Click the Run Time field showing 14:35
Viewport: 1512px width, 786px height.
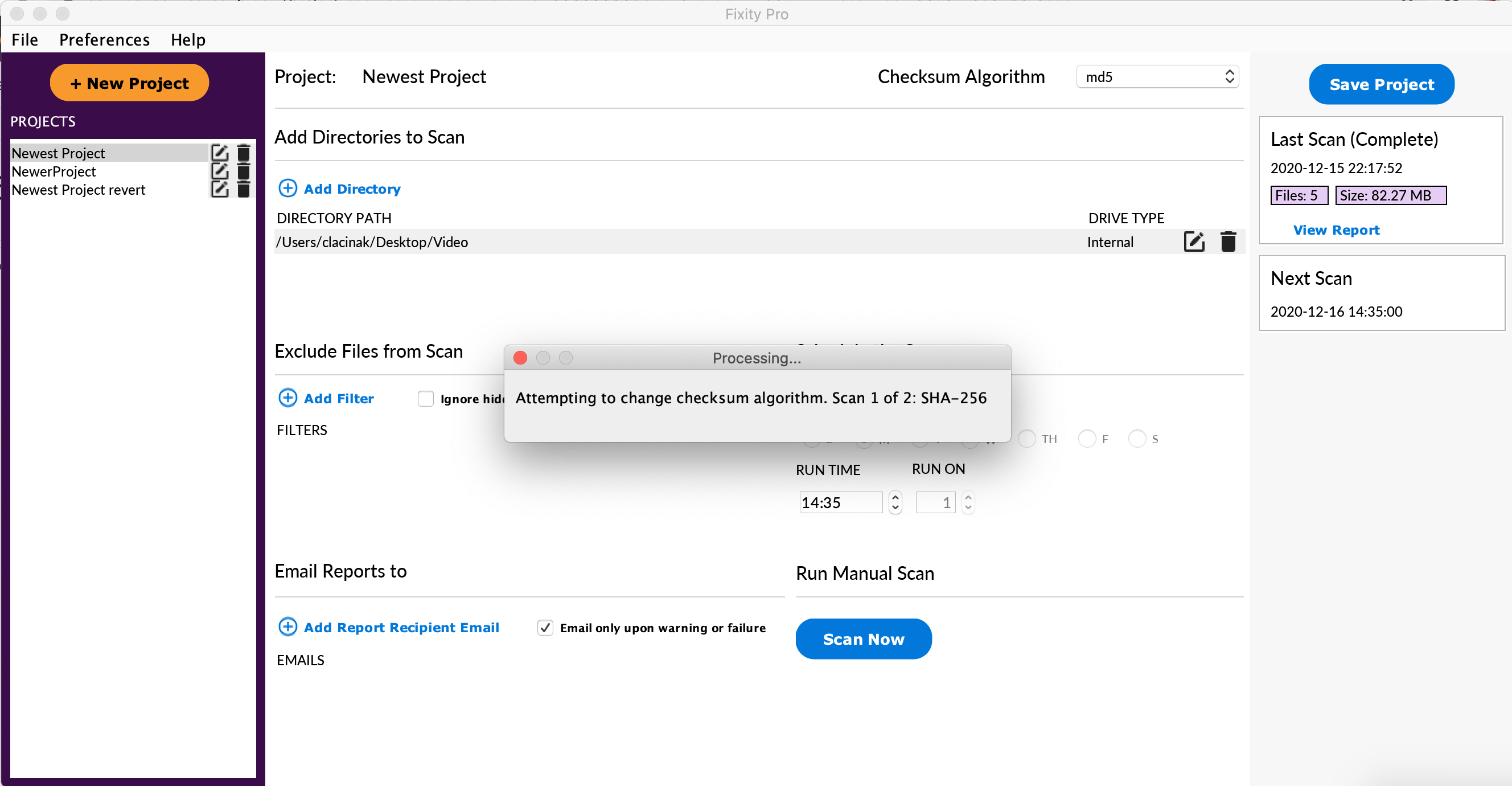click(840, 503)
